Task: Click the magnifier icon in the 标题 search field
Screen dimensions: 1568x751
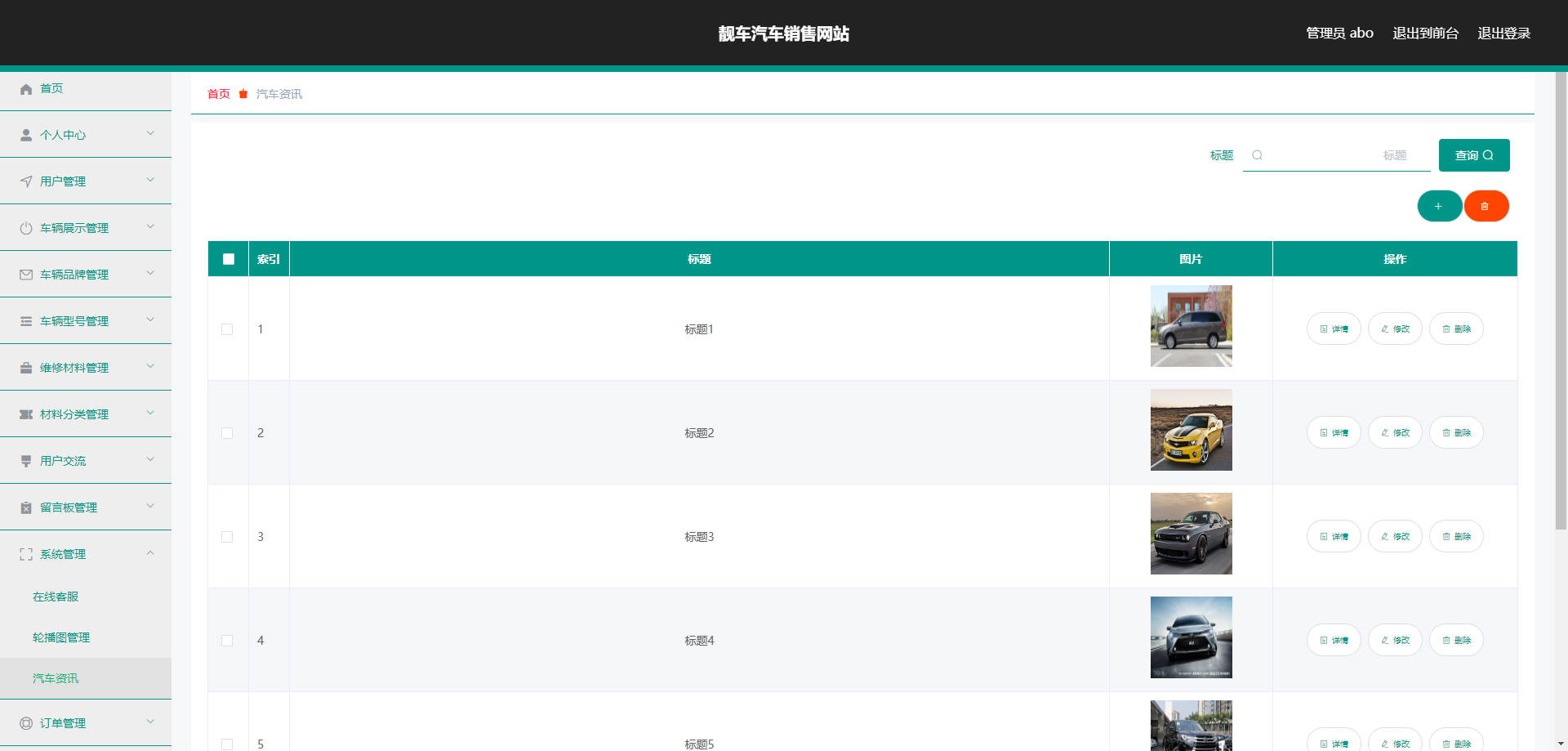Action: pyautogui.click(x=1258, y=155)
